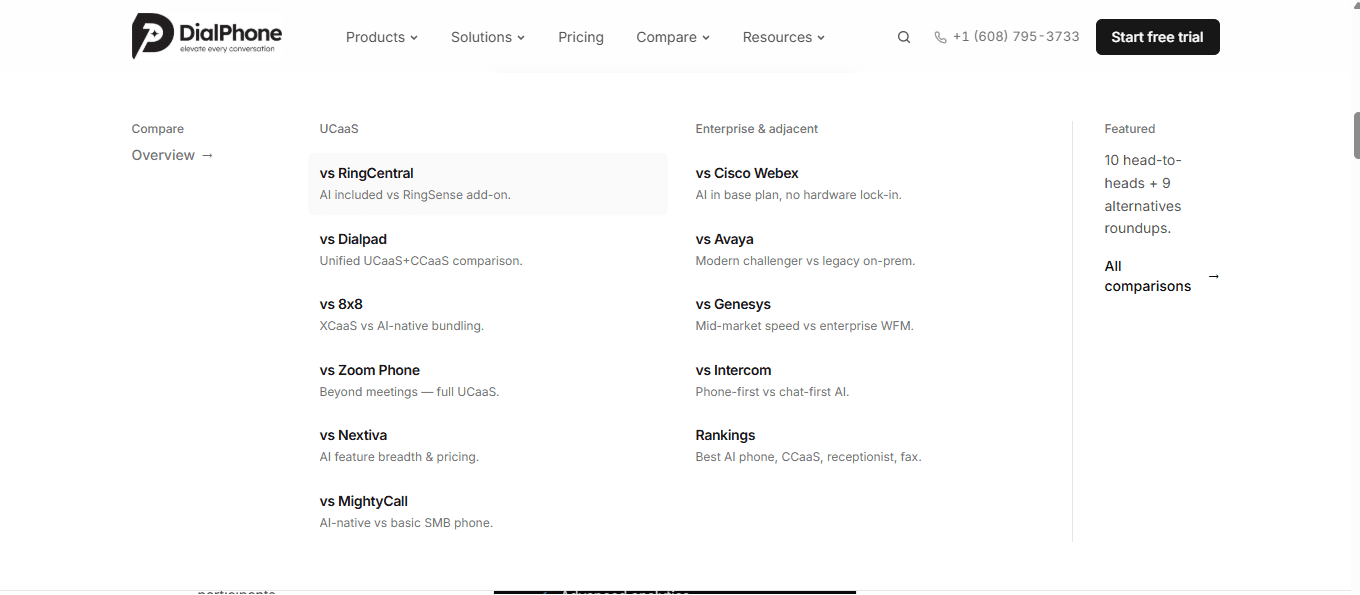
Task: Click the arrow beside All comparisons
Action: (1214, 276)
